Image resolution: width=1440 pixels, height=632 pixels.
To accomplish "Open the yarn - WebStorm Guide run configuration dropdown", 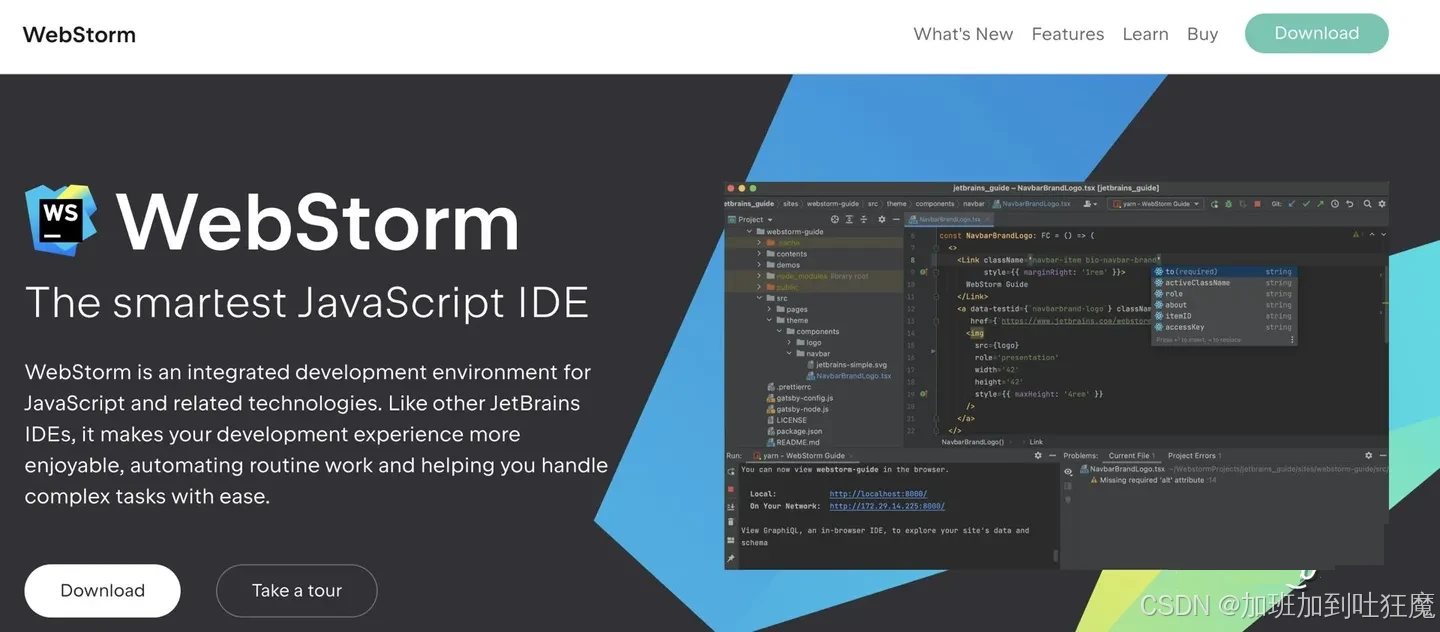I will [x=1154, y=204].
